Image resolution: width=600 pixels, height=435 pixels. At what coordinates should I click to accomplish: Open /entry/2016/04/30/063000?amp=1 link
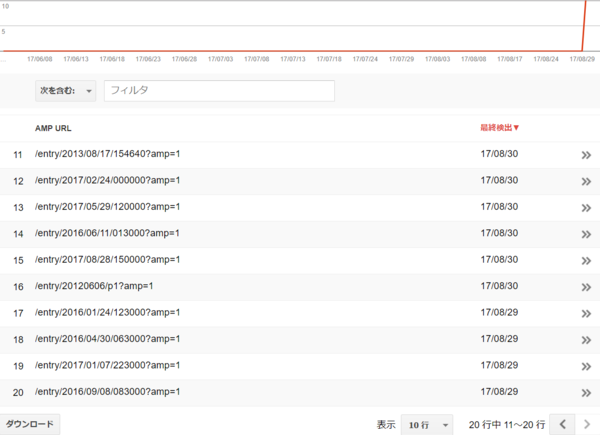[108, 339]
